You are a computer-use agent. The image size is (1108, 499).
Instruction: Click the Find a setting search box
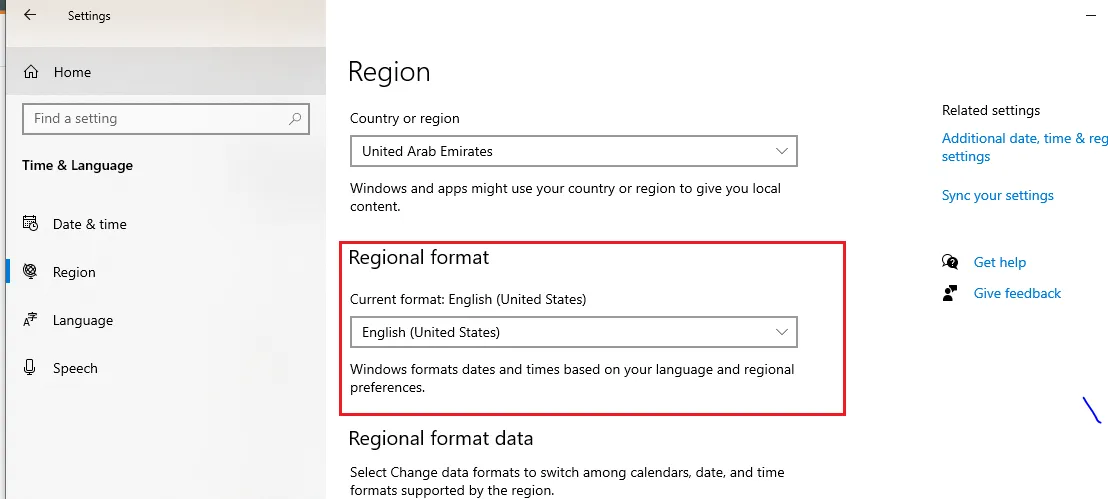(155, 119)
